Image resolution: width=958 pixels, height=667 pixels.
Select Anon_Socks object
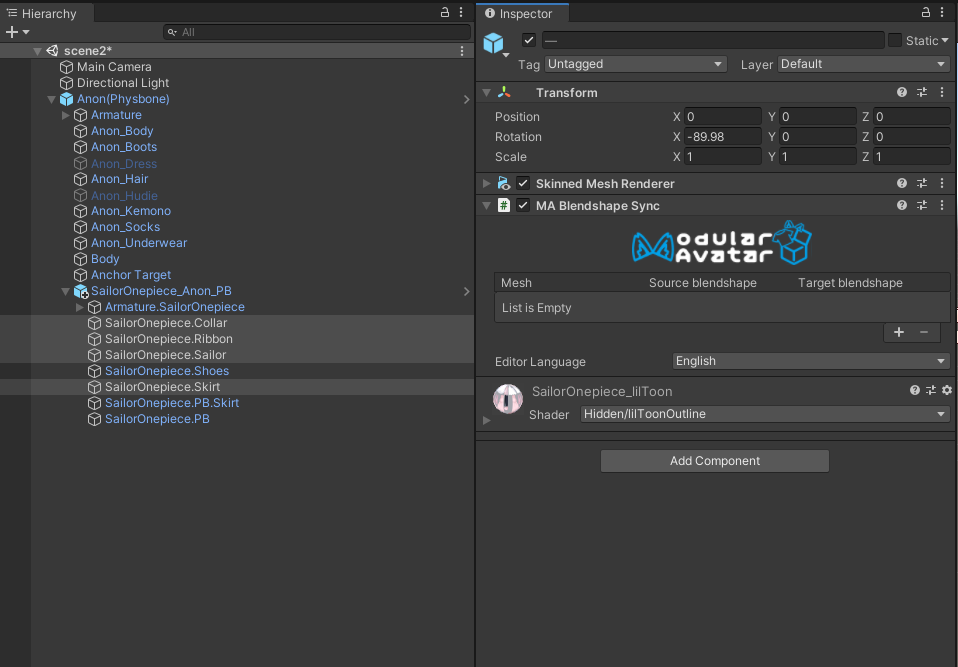[x=125, y=227]
